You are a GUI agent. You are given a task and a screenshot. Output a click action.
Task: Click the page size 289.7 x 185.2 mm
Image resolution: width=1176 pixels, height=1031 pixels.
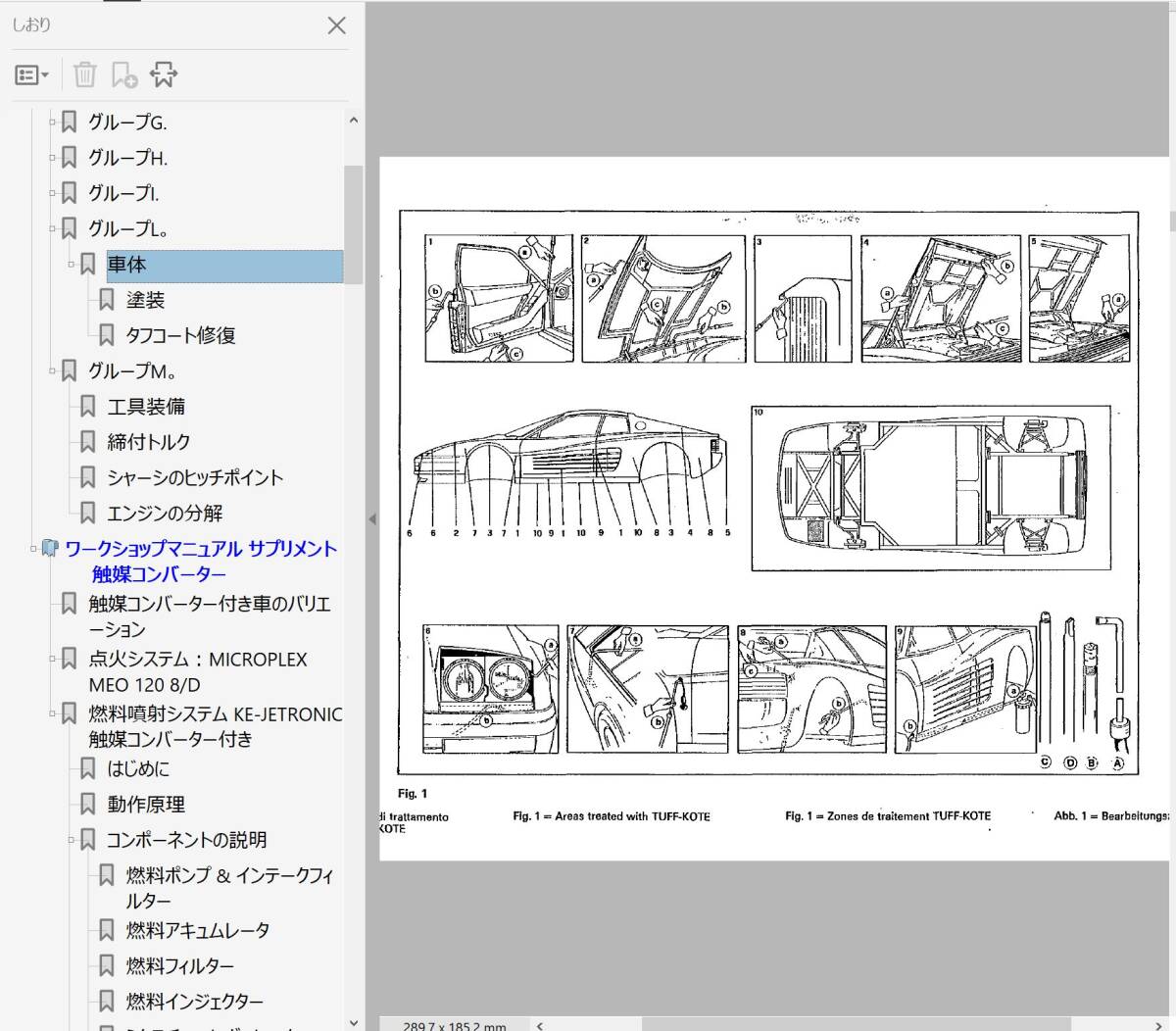[455, 1025]
